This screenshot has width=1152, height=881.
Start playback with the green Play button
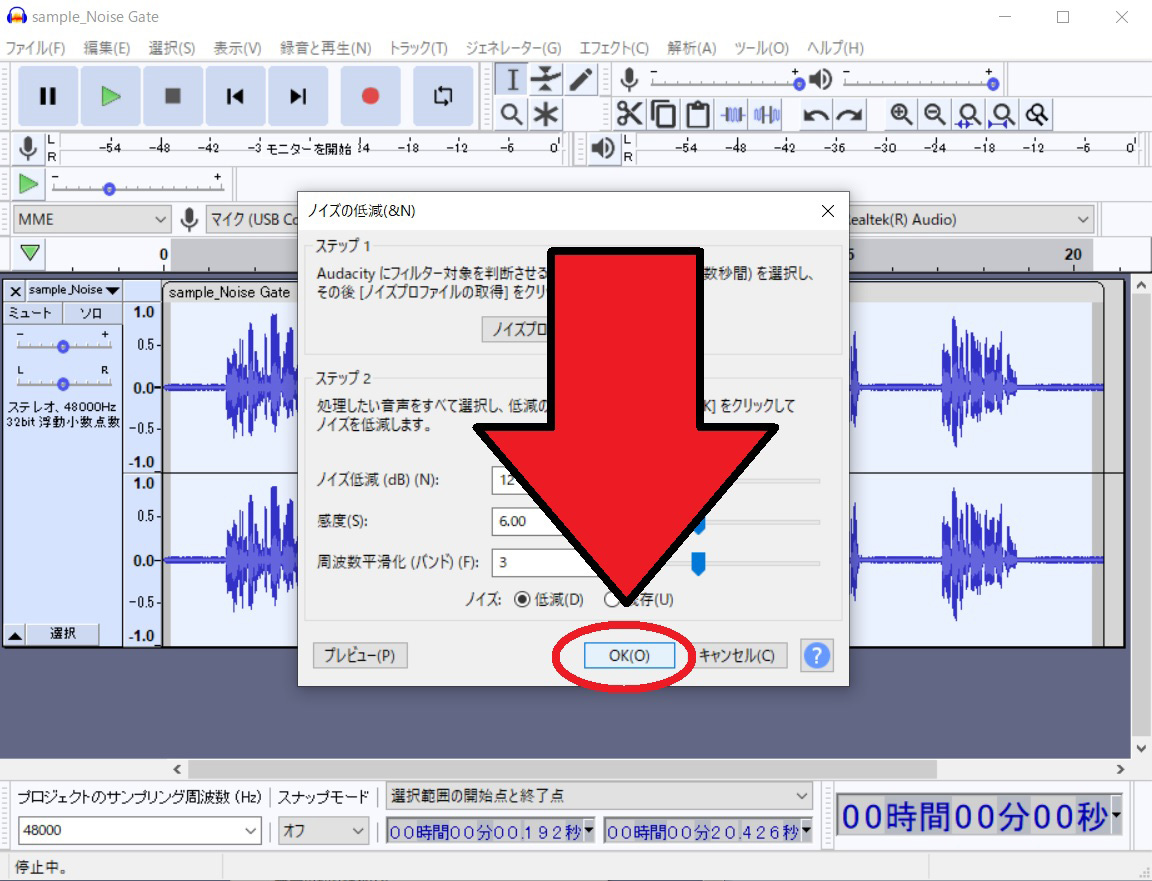pyautogui.click(x=110, y=96)
